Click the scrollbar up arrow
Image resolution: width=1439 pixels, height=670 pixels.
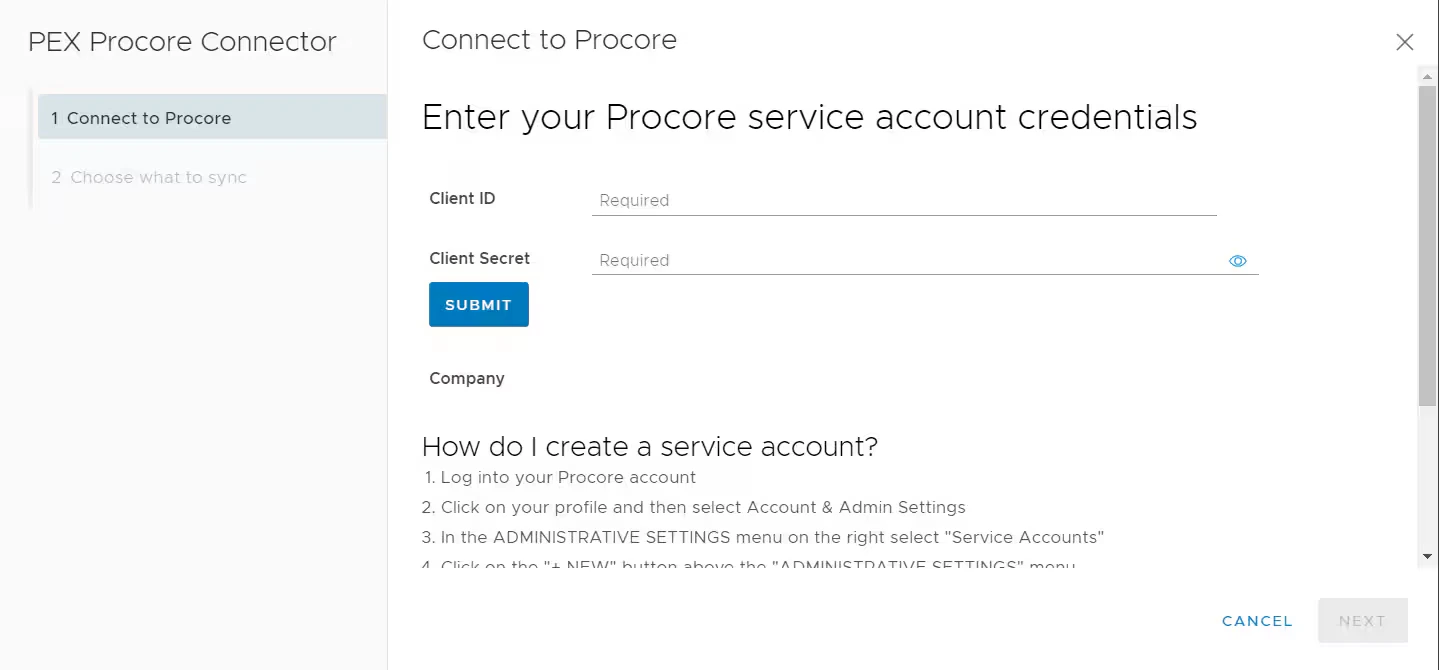click(x=1424, y=75)
